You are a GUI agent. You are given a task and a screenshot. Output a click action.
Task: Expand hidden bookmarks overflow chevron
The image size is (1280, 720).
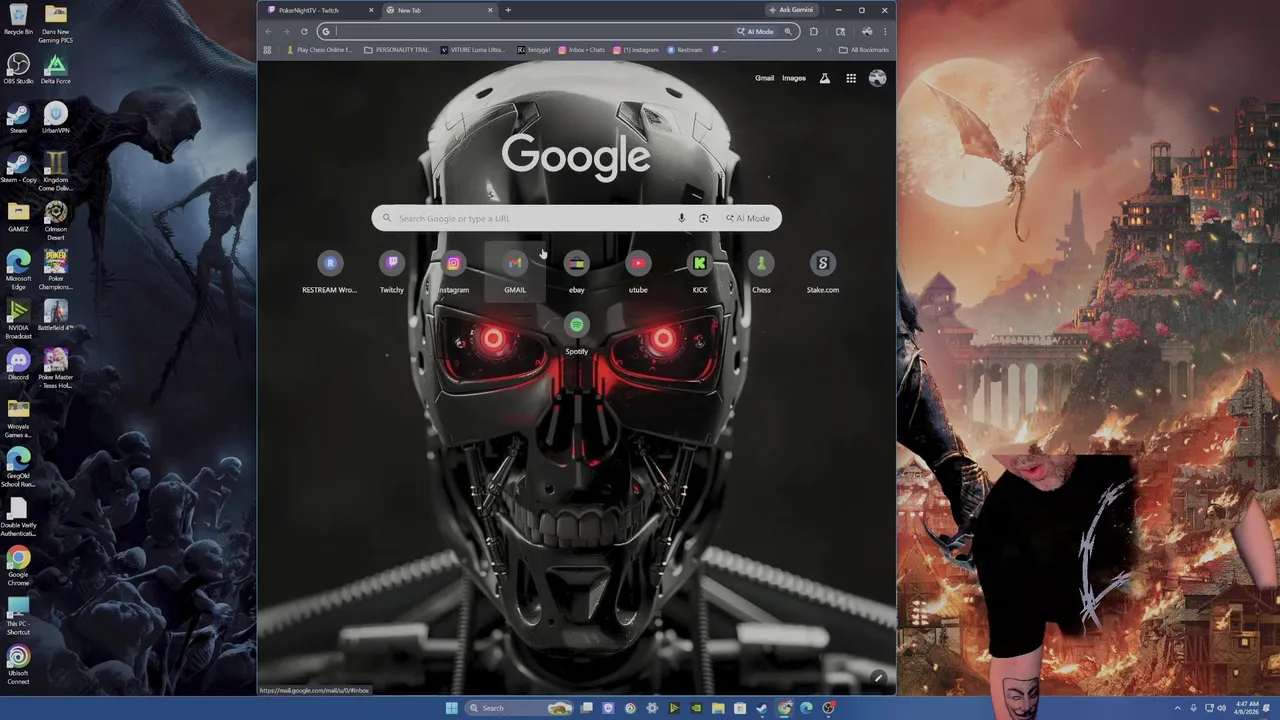[819, 50]
